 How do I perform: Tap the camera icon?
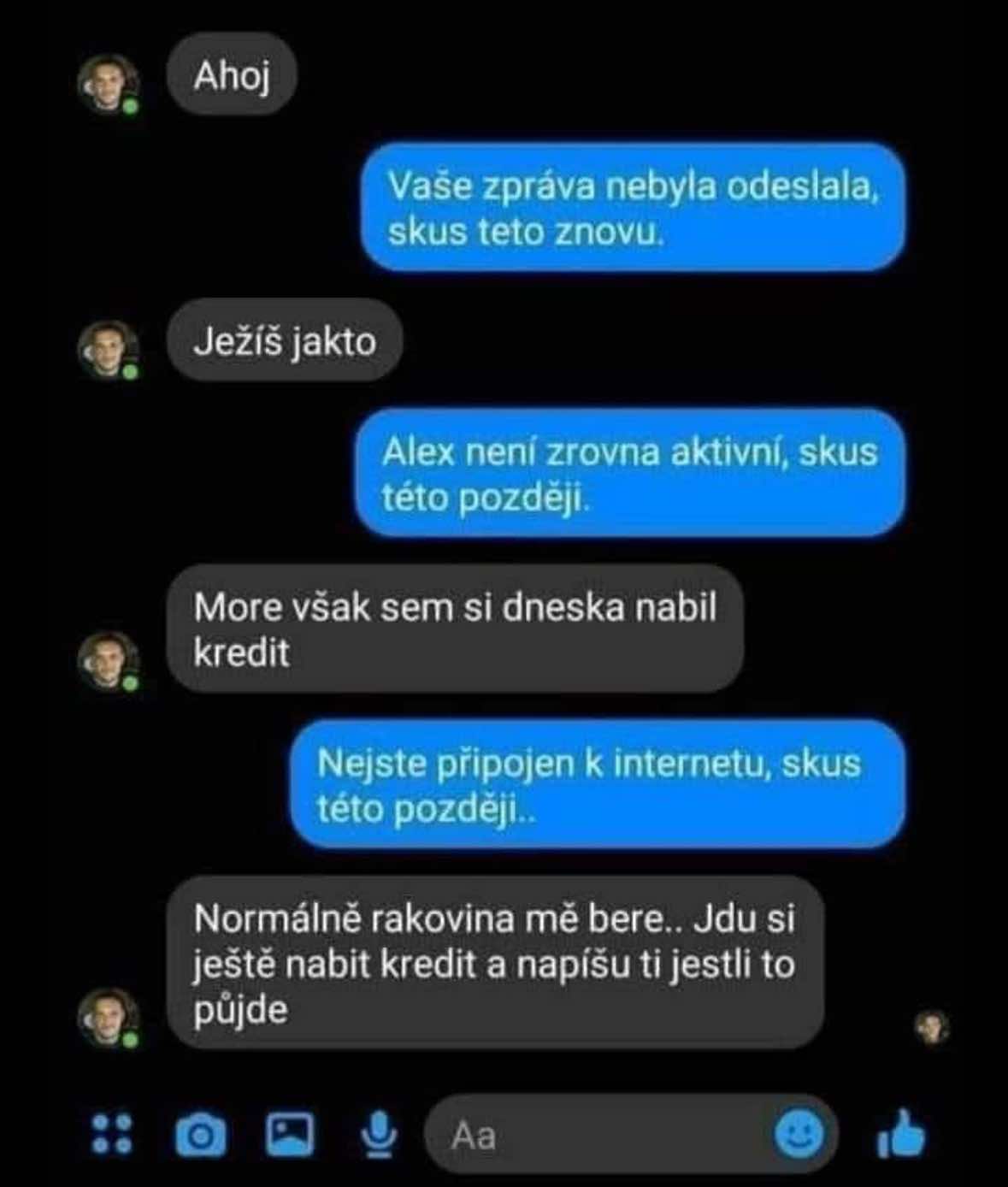201,1136
